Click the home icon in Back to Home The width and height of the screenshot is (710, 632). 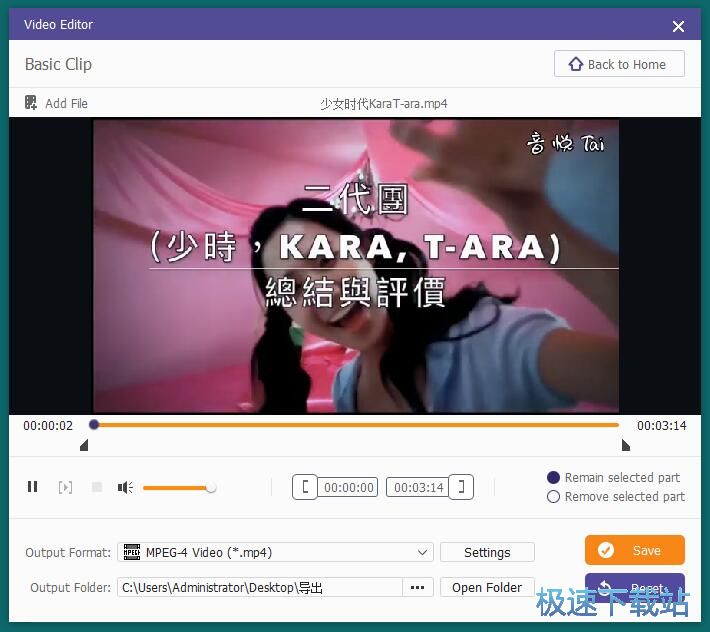(x=576, y=64)
